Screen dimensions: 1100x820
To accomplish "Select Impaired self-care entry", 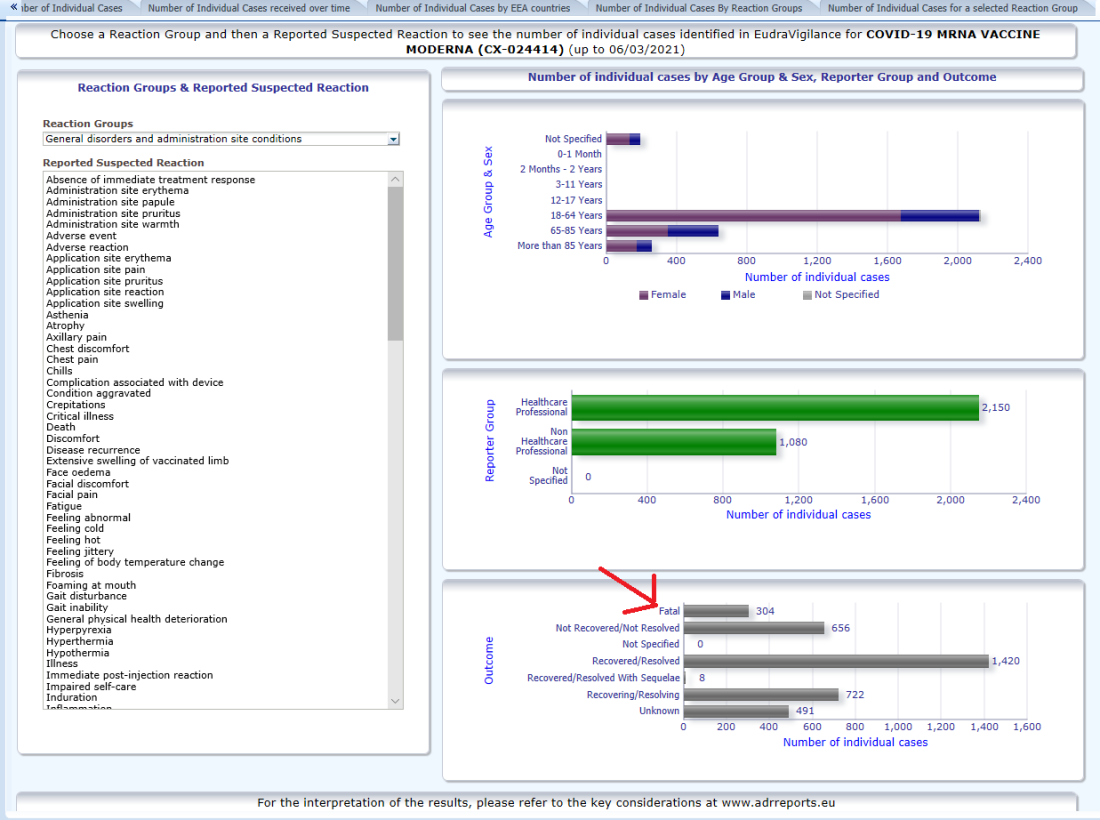I will pos(91,686).
